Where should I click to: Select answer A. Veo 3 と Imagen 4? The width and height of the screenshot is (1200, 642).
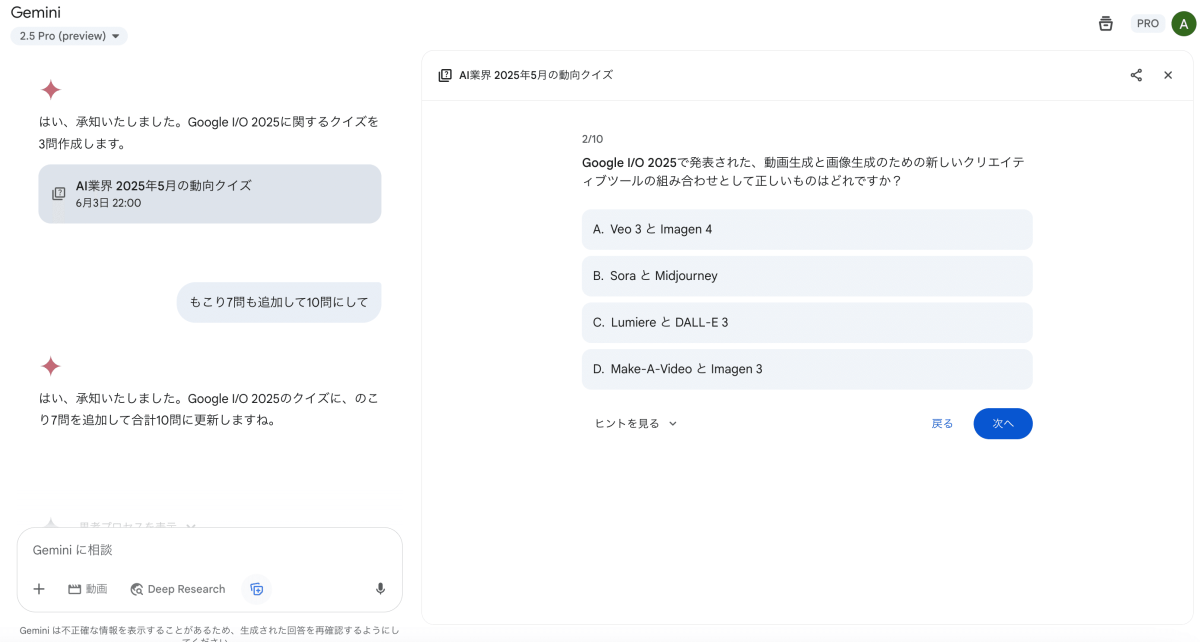806,229
